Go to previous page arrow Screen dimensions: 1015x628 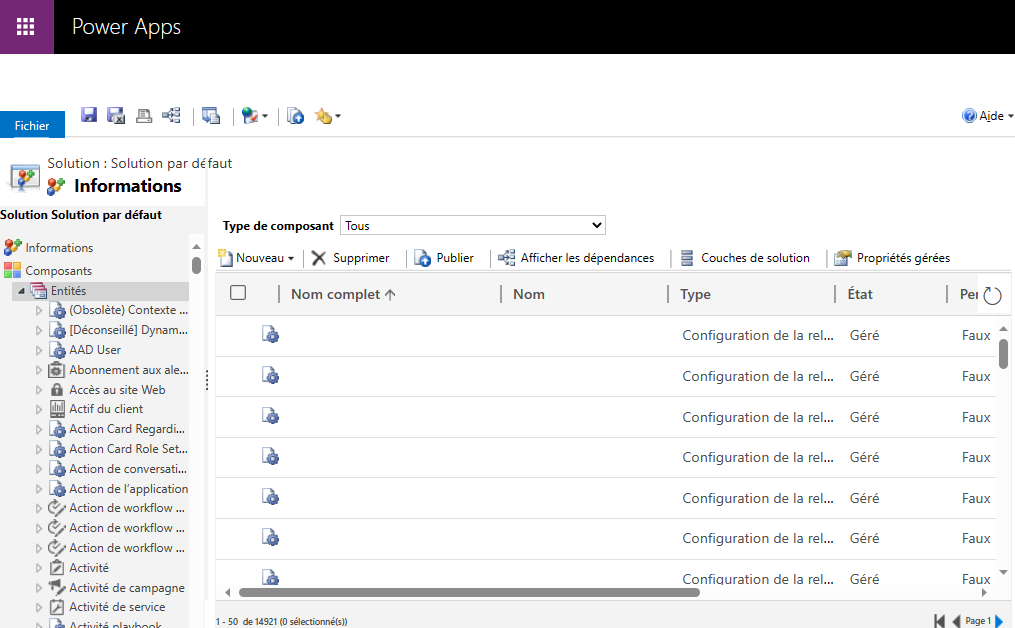(x=955, y=620)
